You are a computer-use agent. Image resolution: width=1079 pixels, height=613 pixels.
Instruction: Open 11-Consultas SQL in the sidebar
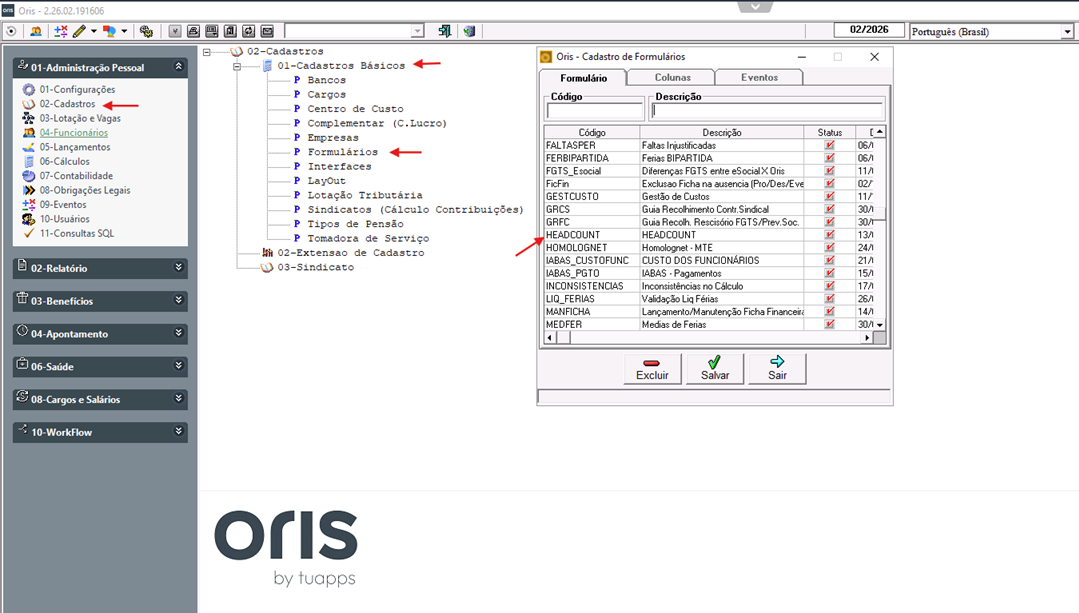tap(76, 234)
